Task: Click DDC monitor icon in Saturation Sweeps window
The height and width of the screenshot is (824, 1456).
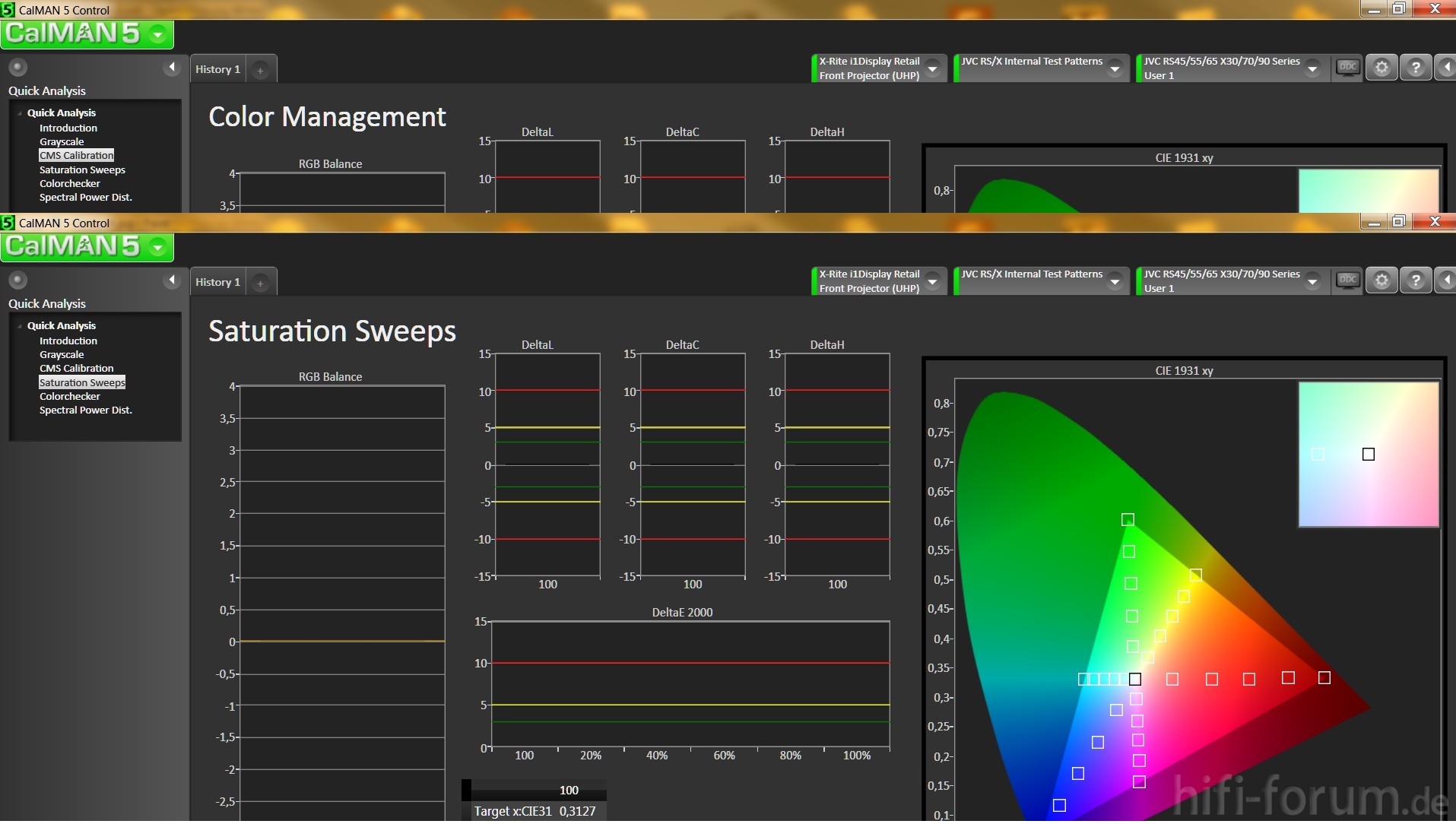Action: (x=1347, y=280)
